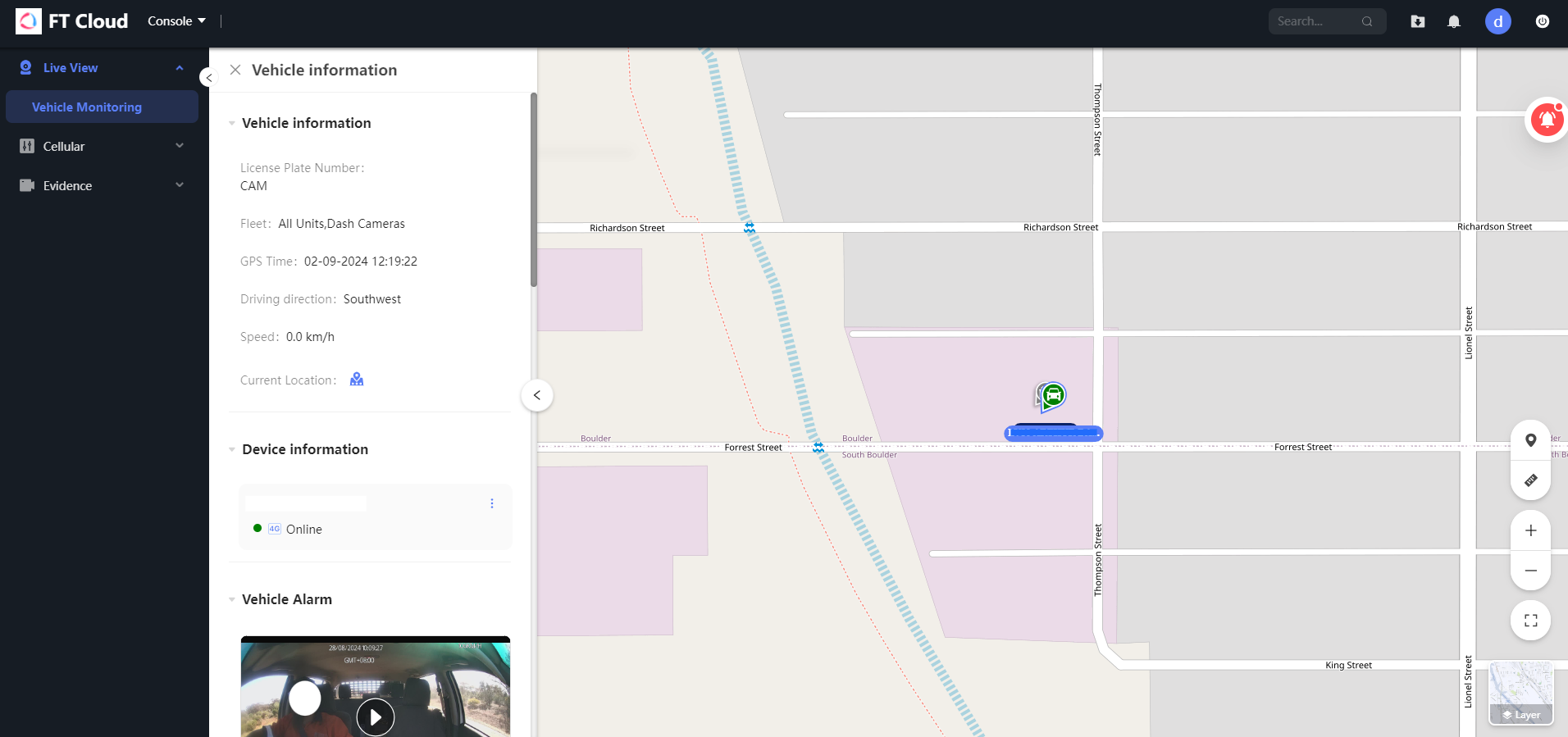Hide the info panel with map-edge arrow

(x=537, y=395)
